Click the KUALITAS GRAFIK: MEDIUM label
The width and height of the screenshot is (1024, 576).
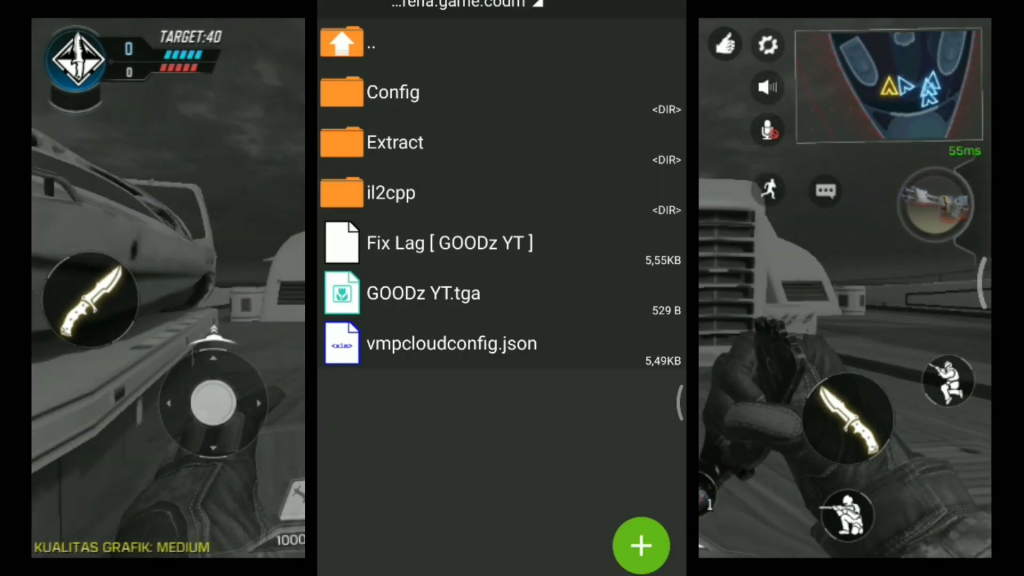pyautogui.click(x=122, y=547)
